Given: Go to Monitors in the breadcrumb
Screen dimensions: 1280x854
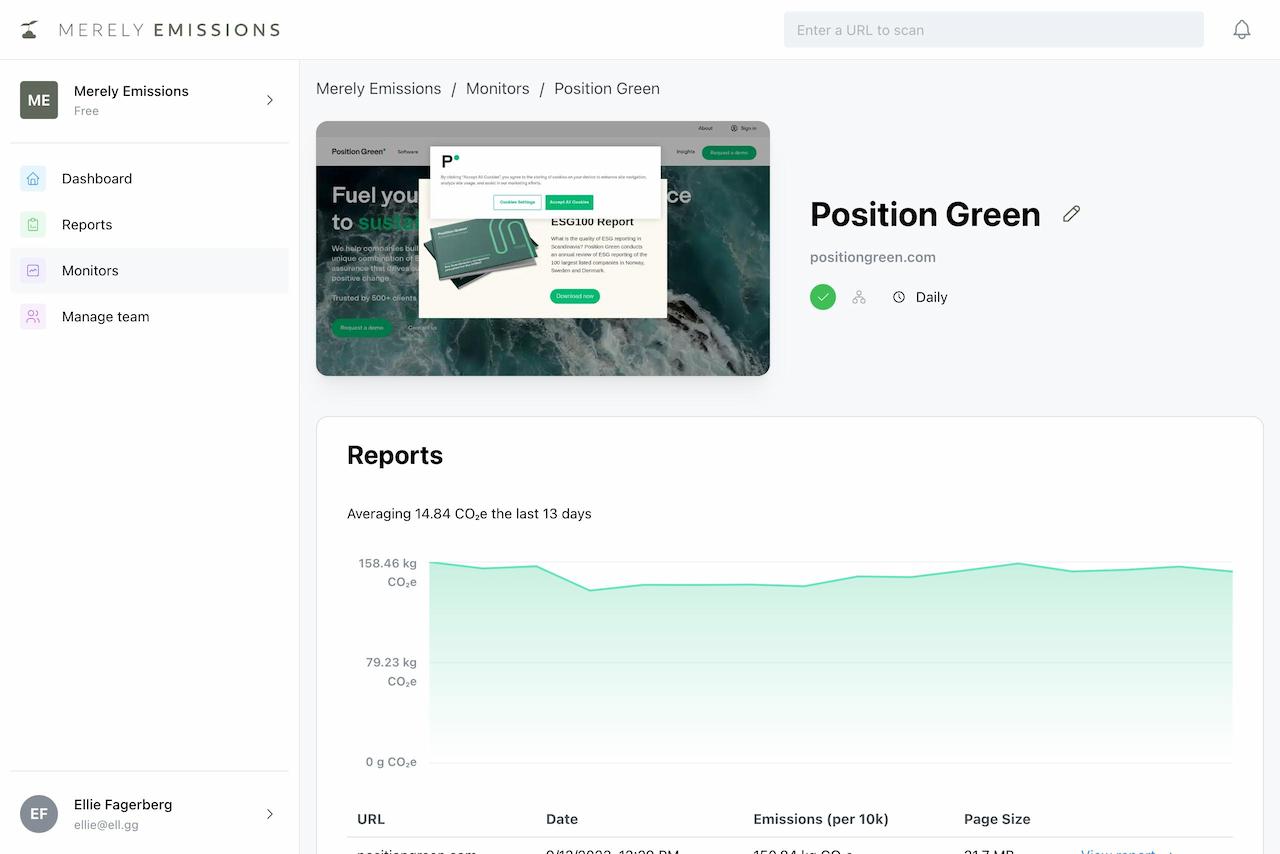Looking at the screenshot, I should (497, 89).
